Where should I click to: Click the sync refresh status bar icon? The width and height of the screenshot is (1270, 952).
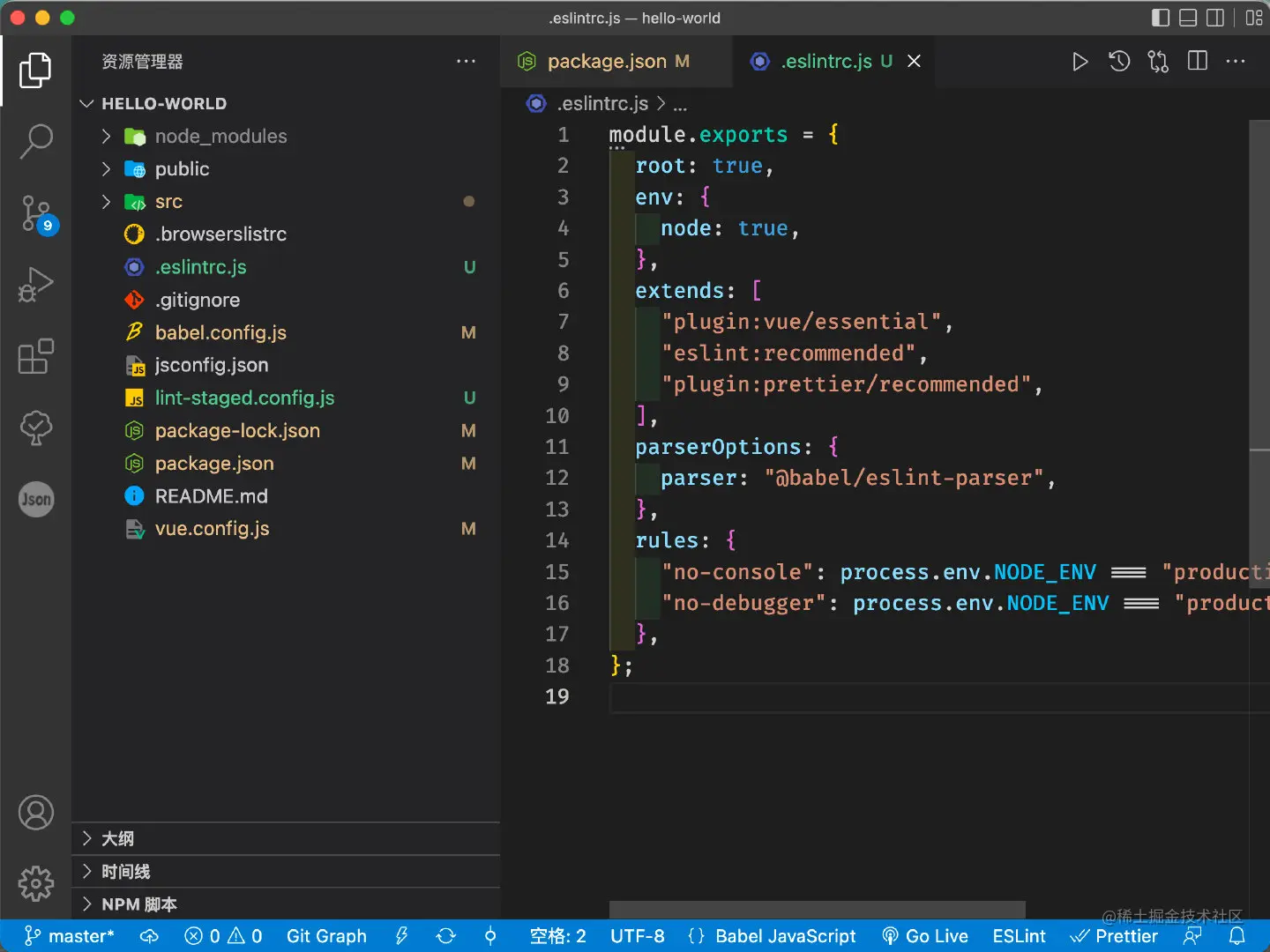[446, 936]
